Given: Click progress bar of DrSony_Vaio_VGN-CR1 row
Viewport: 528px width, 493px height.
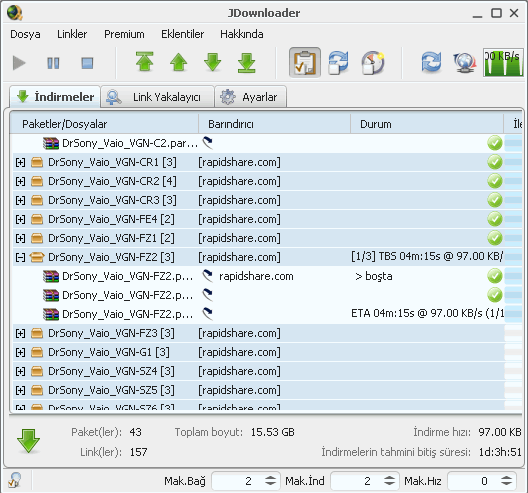Looking at the screenshot, I should click(x=513, y=163).
